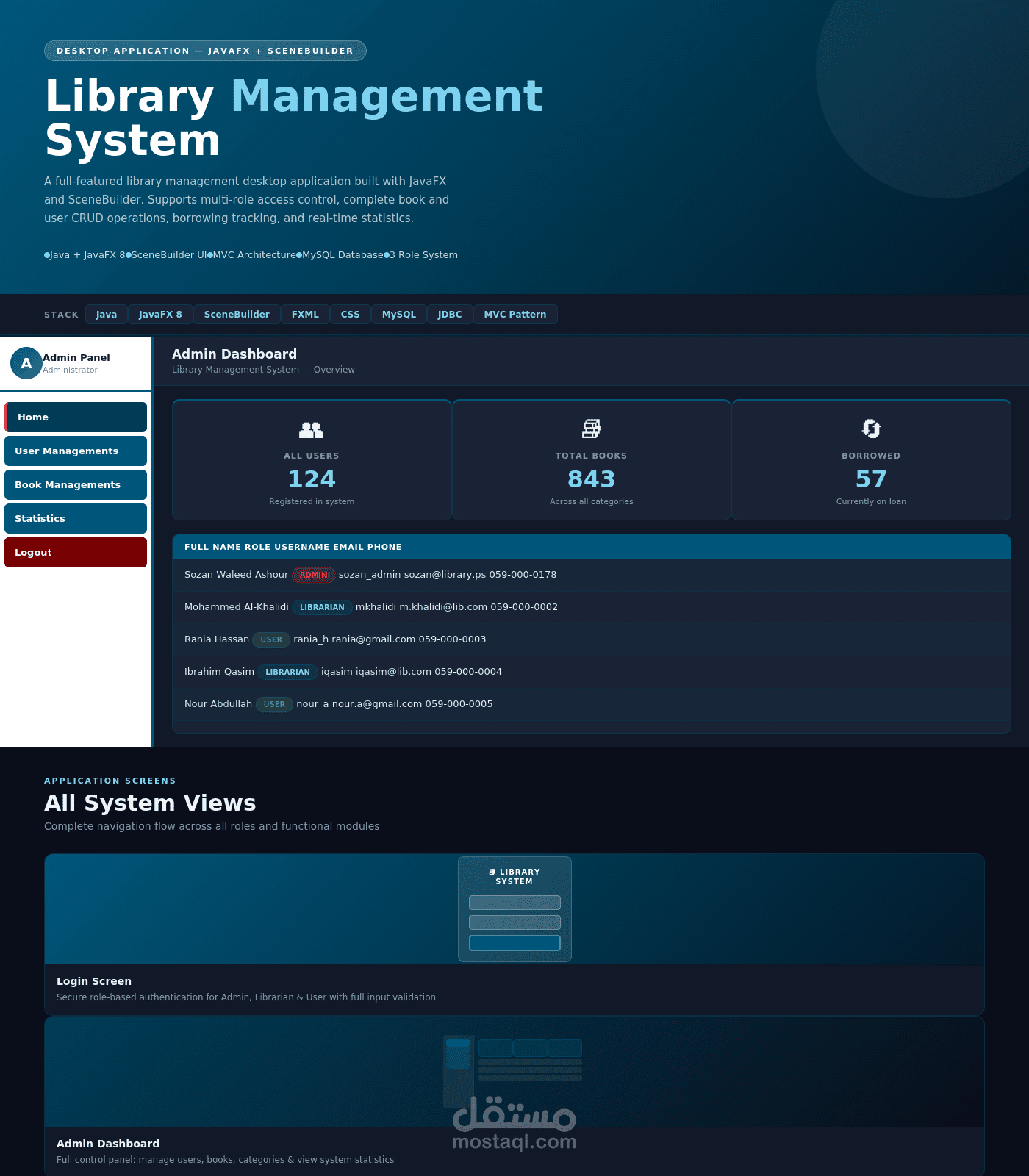This screenshot has height=1176, width=1029.
Task: Click the Login Screen card title
Action: pyautogui.click(x=94, y=981)
